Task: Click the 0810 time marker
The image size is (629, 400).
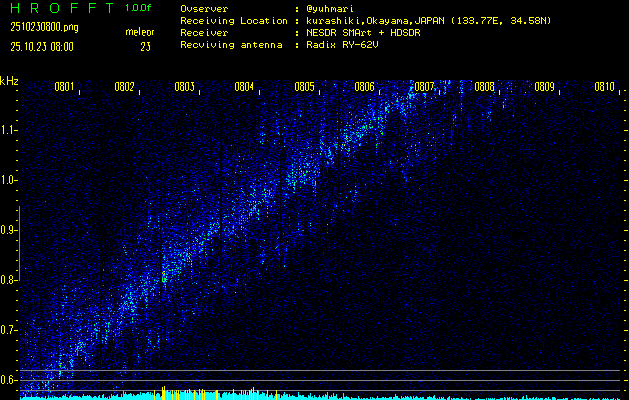Action: [x=604, y=87]
